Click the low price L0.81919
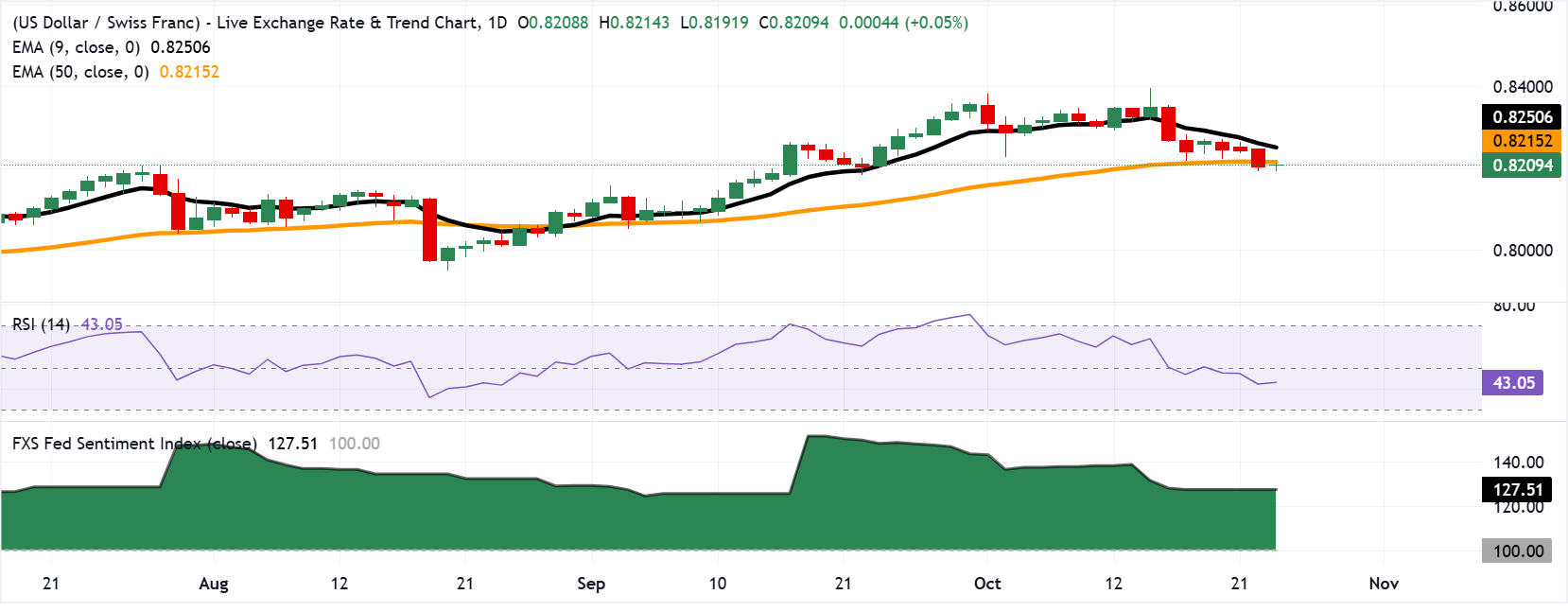This screenshot has height=612, width=1568. coord(715,23)
